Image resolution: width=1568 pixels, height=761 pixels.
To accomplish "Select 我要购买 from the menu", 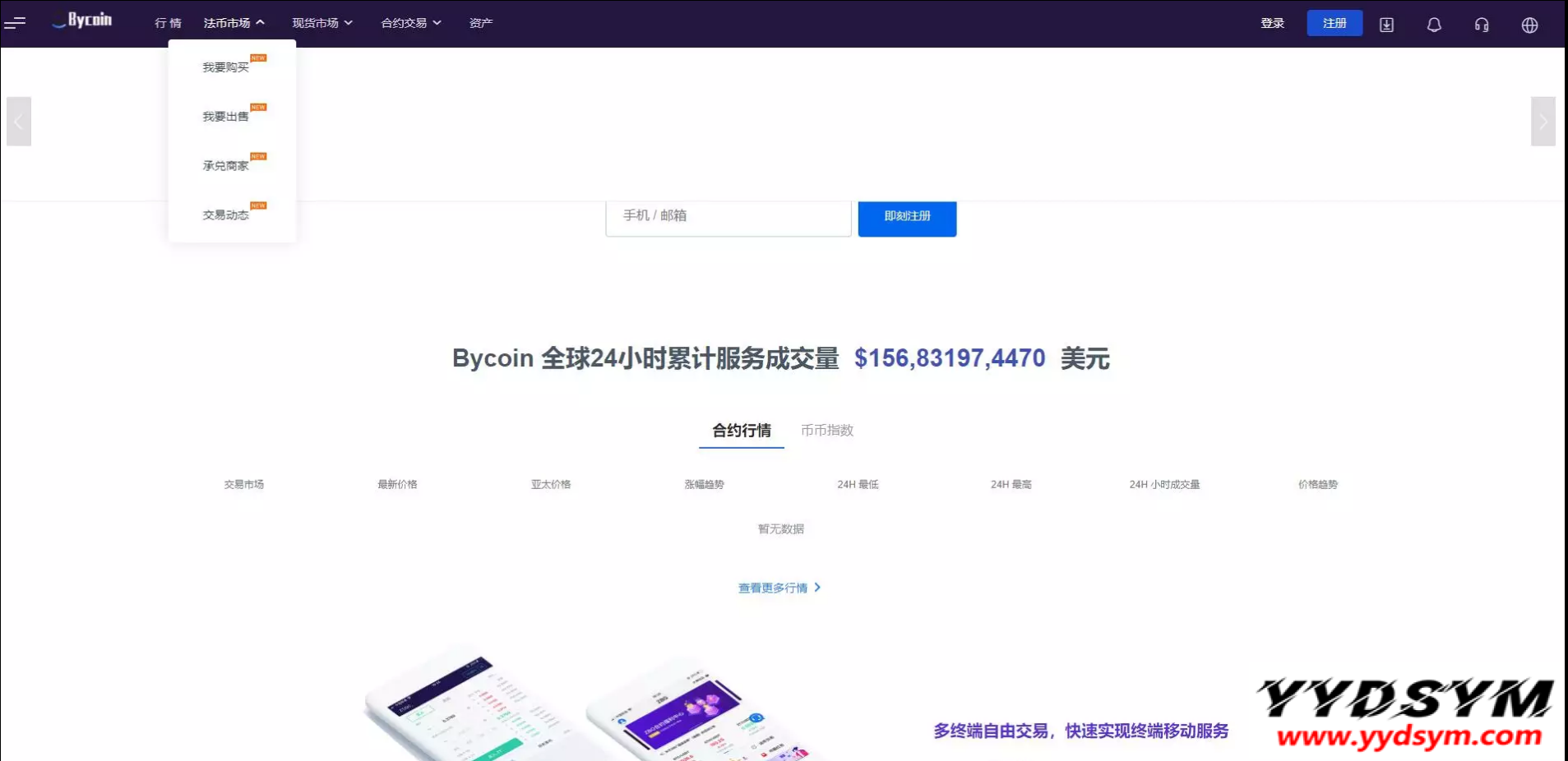I will [226, 67].
